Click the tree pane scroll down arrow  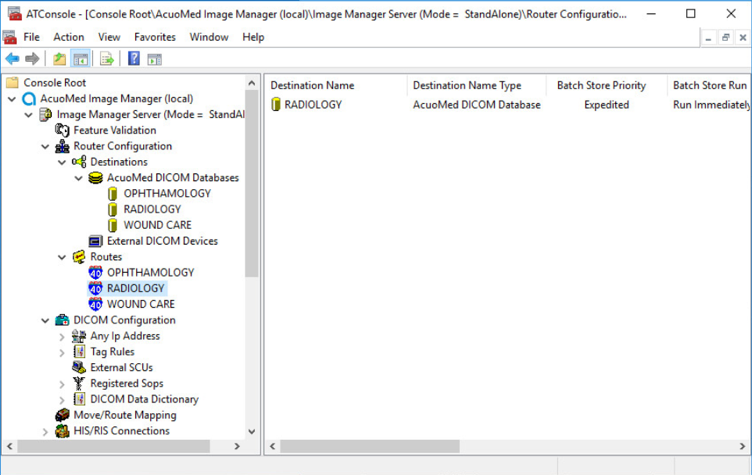[252, 431]
